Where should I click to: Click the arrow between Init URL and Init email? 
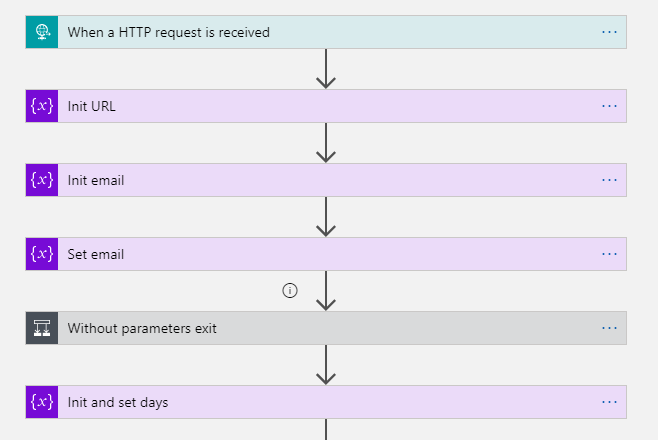tap(326, 143)
